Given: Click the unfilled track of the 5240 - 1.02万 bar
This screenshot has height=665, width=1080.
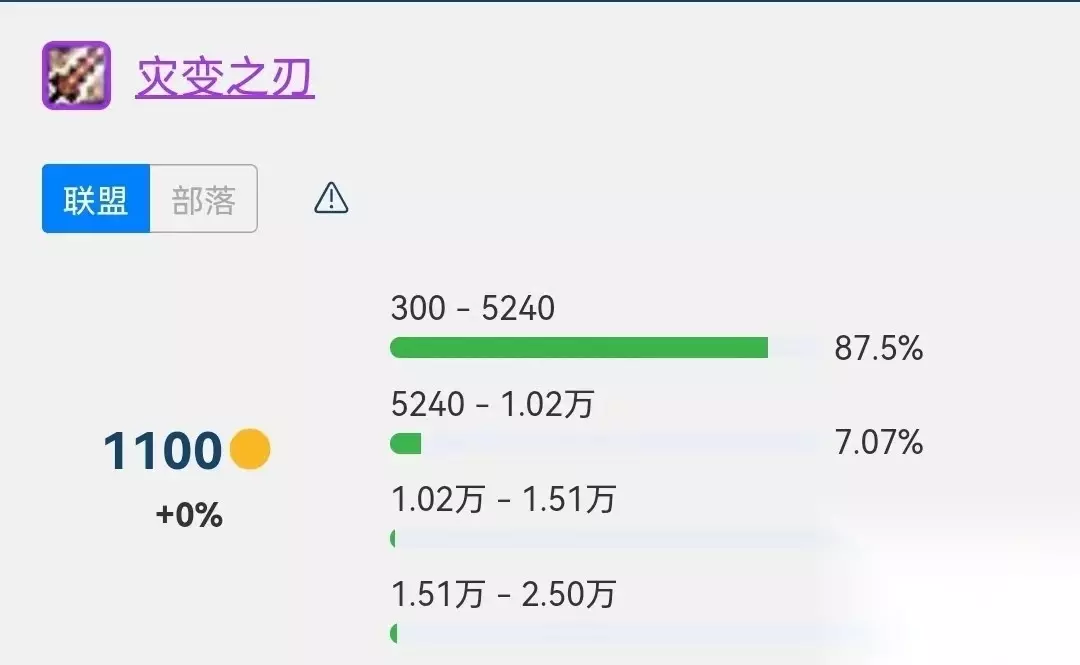Looking at the screenshot, I should pos(620,443).
